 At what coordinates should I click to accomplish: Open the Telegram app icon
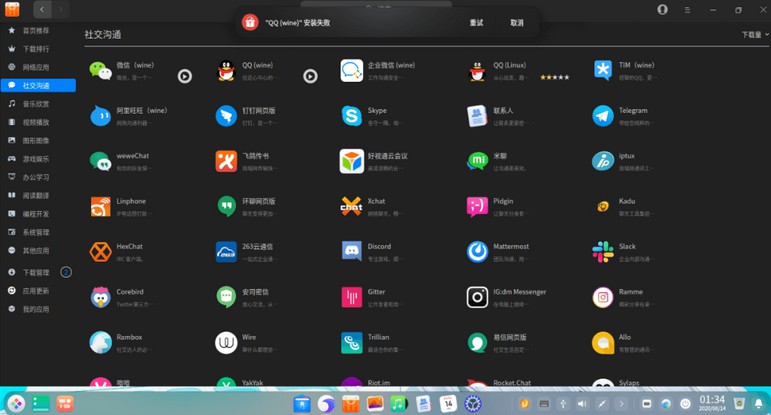pos(603,116)
